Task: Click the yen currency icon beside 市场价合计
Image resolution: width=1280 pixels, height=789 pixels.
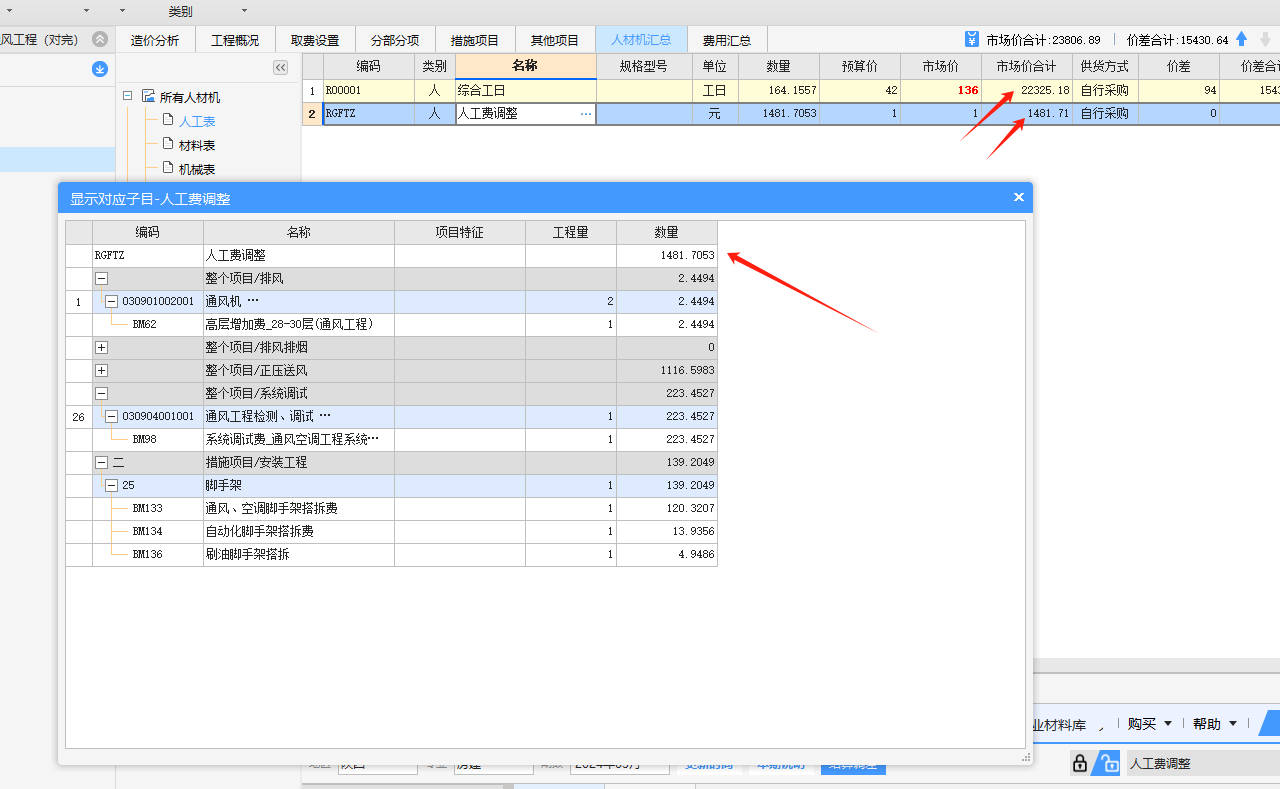Action: pyautogui.click(x=972, y=39)
